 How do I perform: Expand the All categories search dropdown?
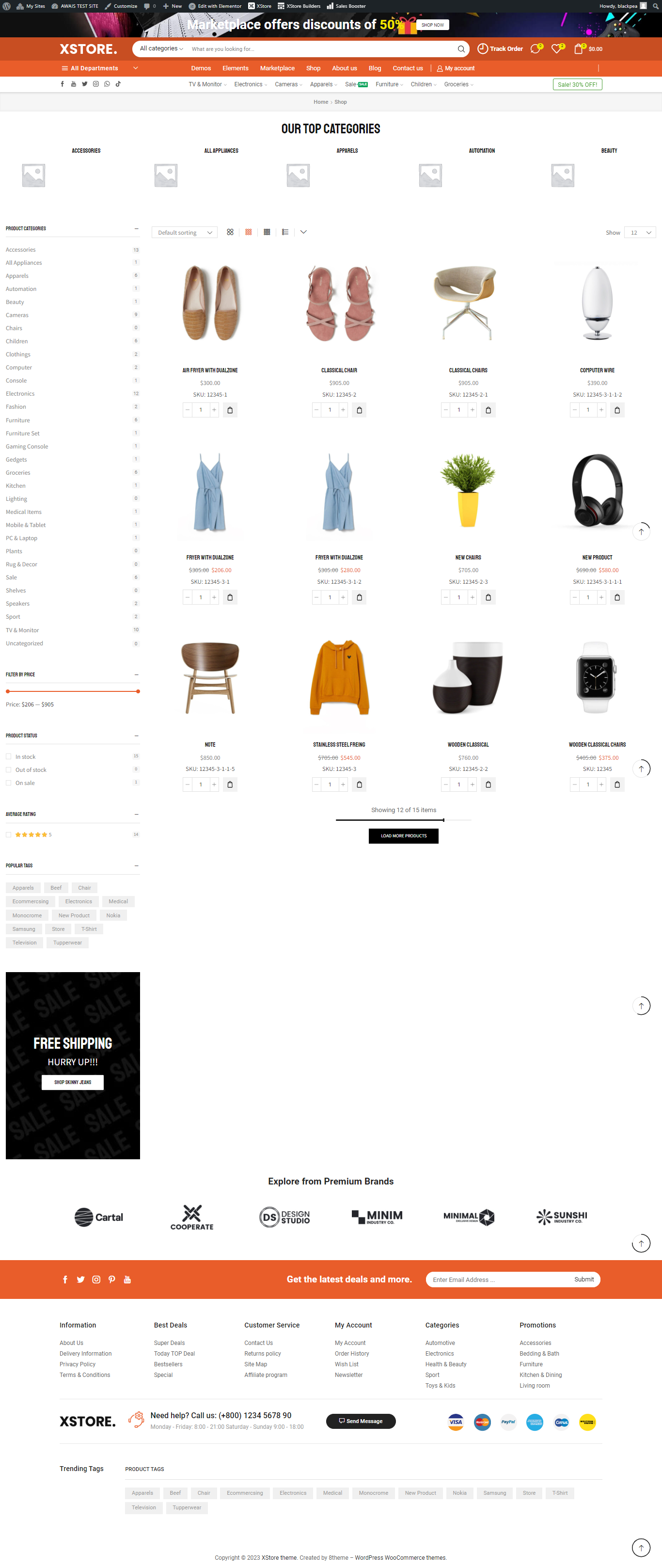click(161, 48)
